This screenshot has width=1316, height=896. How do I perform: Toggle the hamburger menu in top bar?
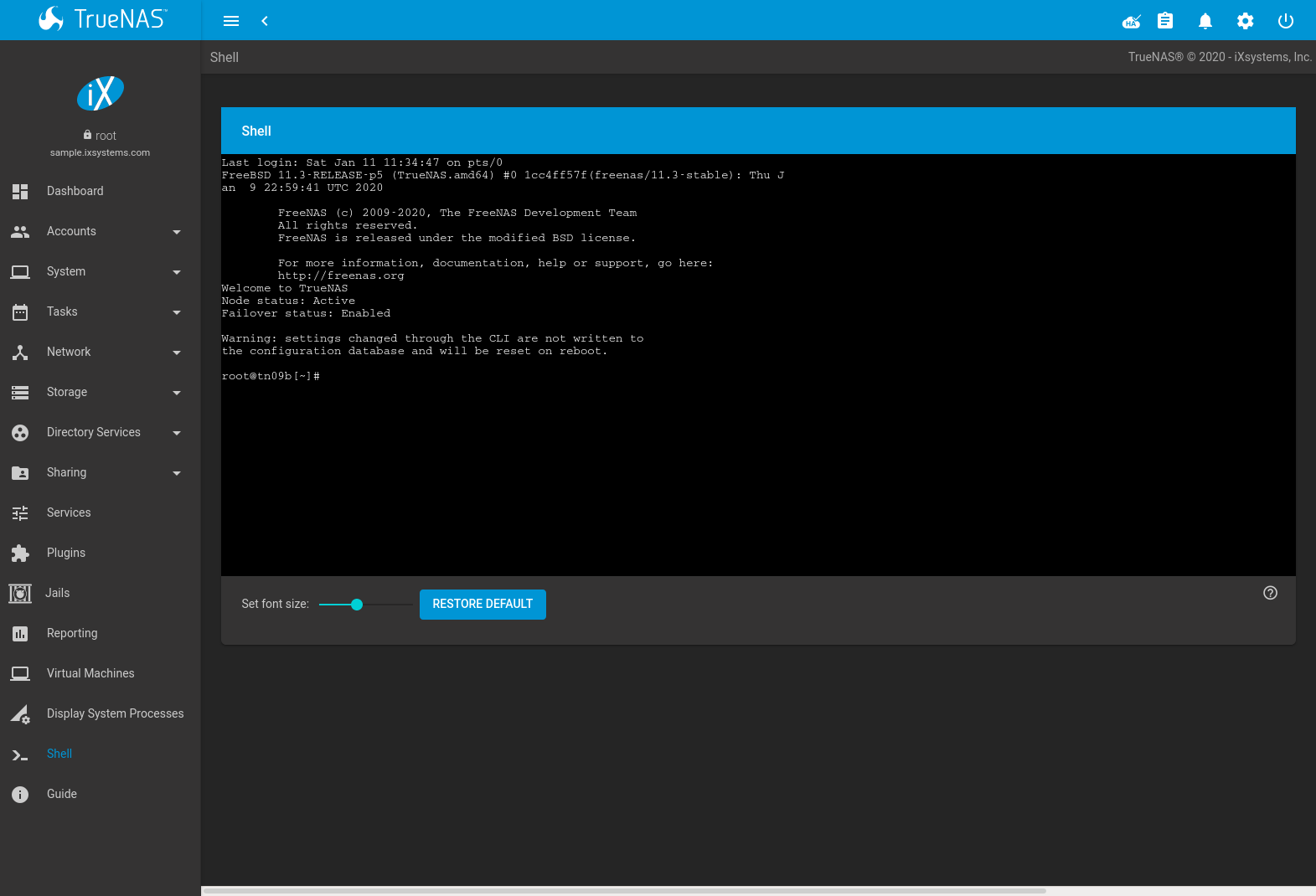[x=231, y=21]
